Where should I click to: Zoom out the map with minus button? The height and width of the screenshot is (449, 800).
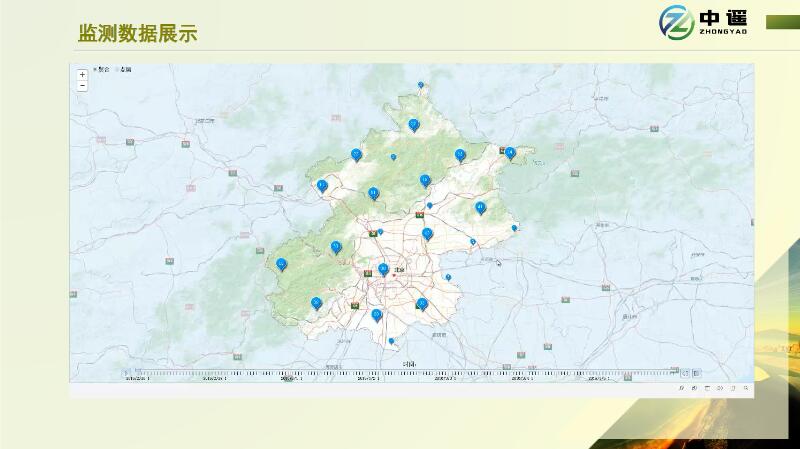82,86
